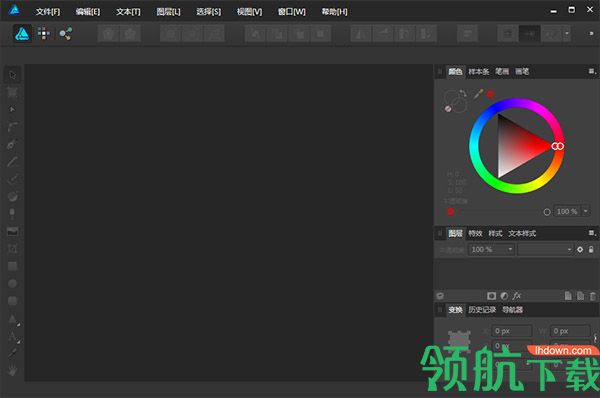600x398 pixels.
Task: Switch to the Designer persona
Action: [x=23, y=34]
